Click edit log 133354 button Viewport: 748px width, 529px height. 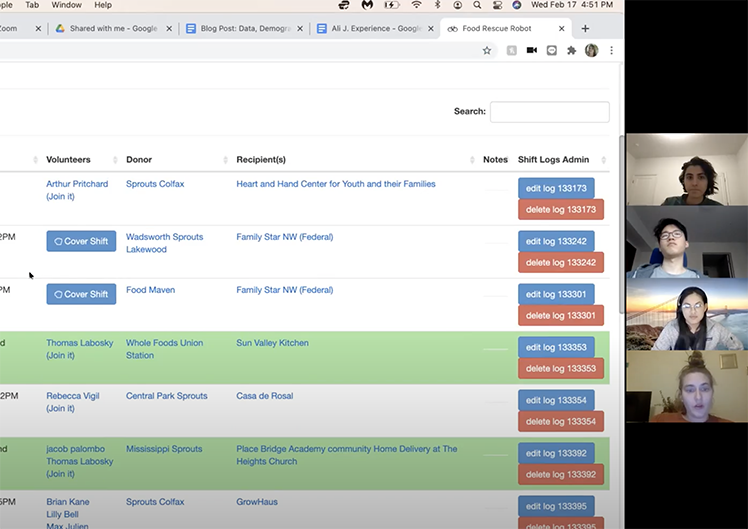pyautogui.click(x=556, y=400)
